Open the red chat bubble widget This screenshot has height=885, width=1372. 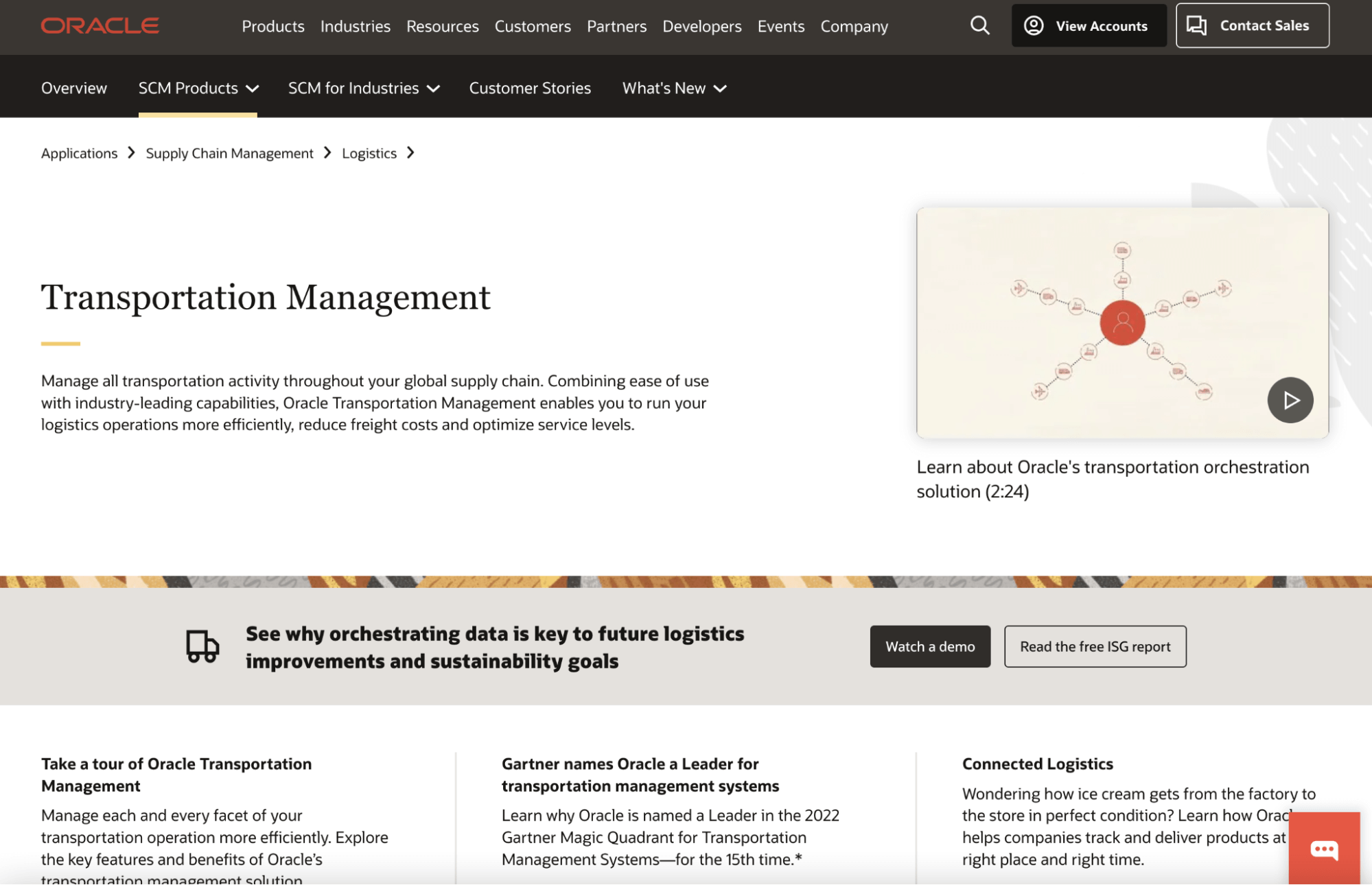tap(1323, 849)
